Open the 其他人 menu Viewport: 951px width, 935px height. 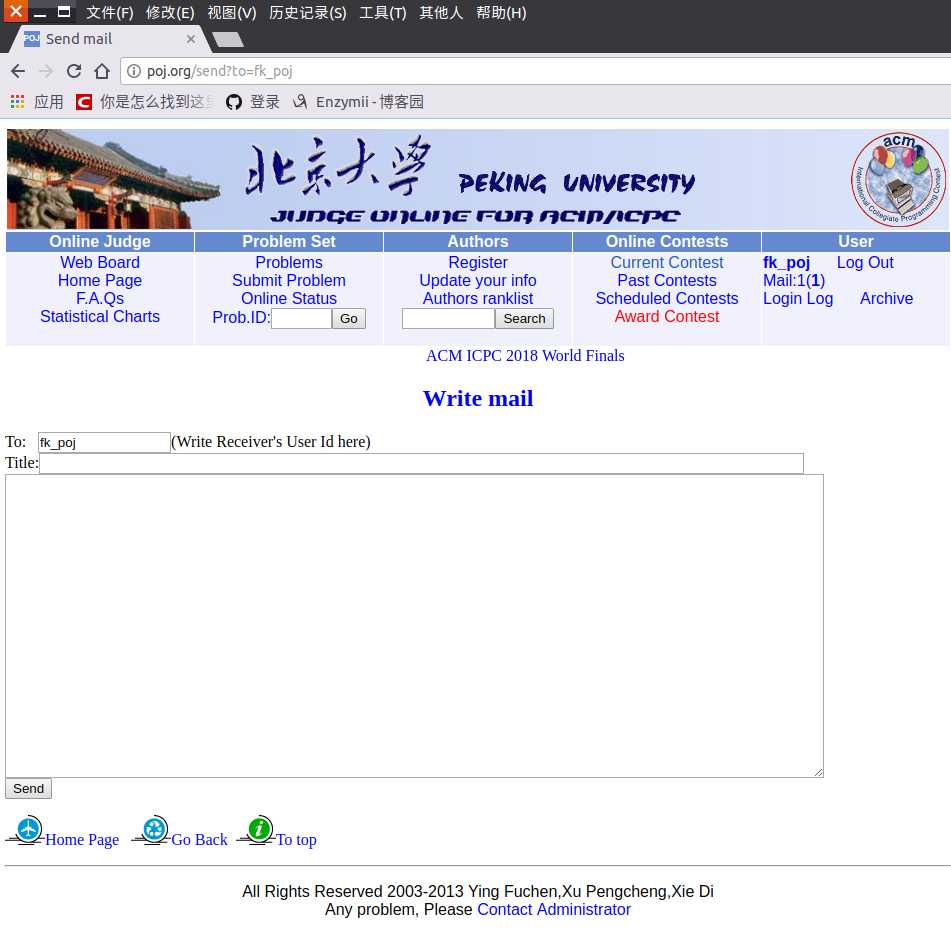(x=441, y=12)
